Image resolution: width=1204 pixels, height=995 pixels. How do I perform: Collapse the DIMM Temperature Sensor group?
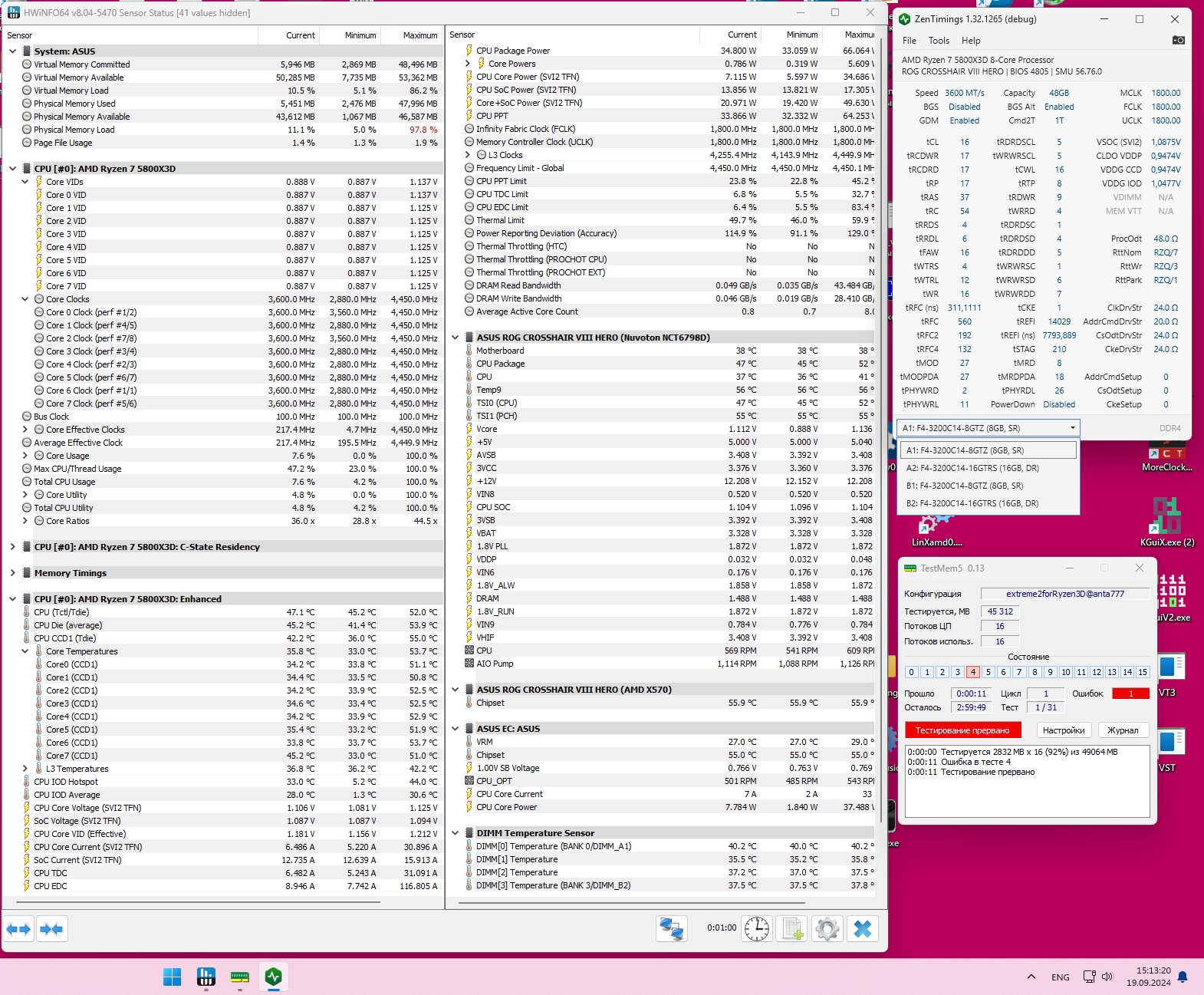(455, 833)
